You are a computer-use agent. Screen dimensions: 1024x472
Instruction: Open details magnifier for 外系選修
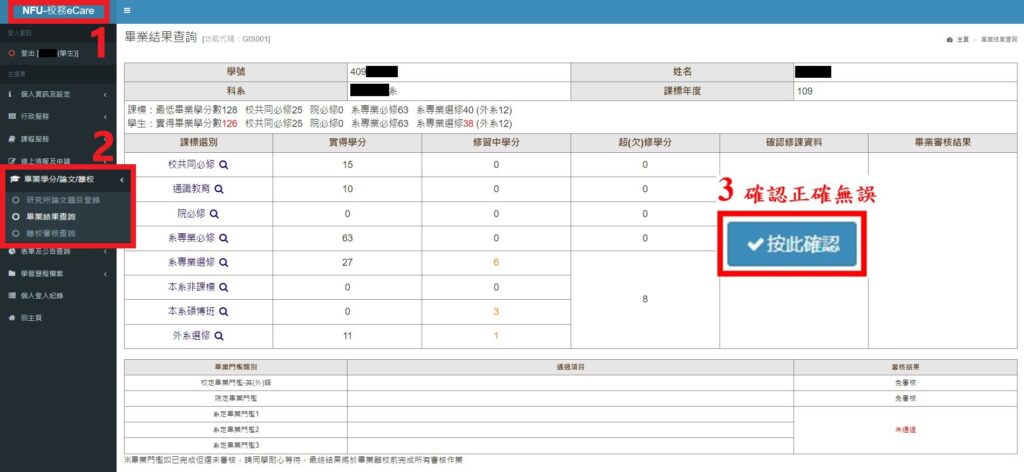pyautogui.click(x=219, y=336)
